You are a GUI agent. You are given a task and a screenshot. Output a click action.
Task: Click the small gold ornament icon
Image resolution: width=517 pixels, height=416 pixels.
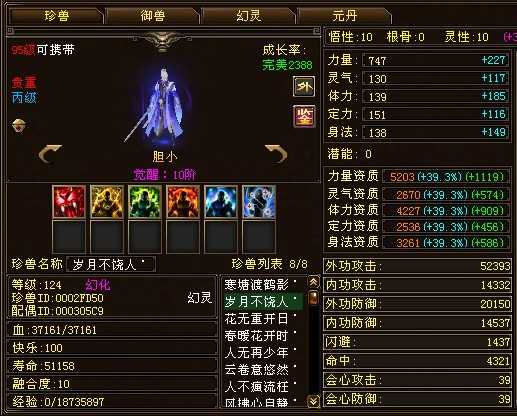pos(19,126)
